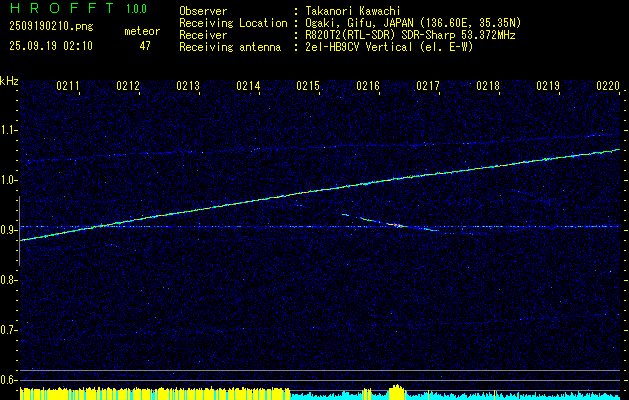Click the yellow peak in the cyan graph
The image size is (629, 400).
pos(397,392)
